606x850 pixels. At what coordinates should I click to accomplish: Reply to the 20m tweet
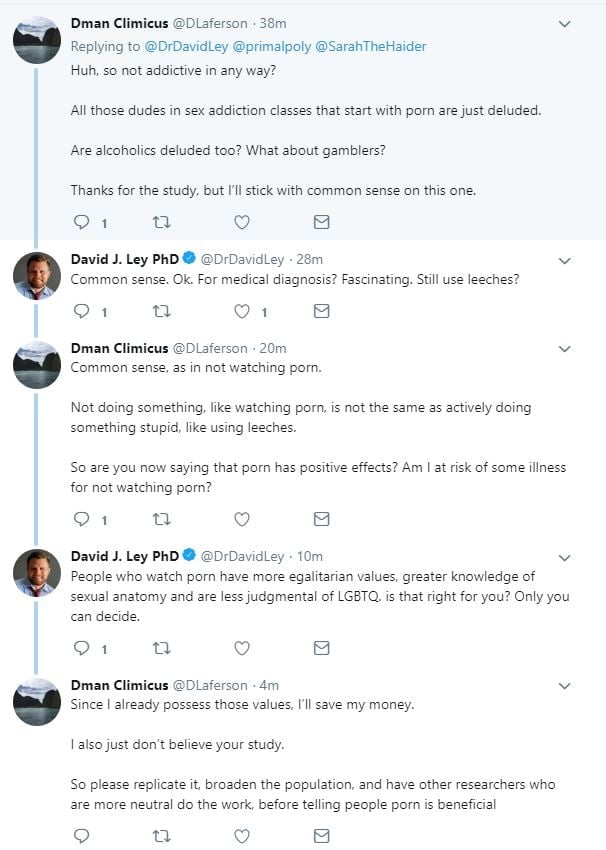[82, 519]
